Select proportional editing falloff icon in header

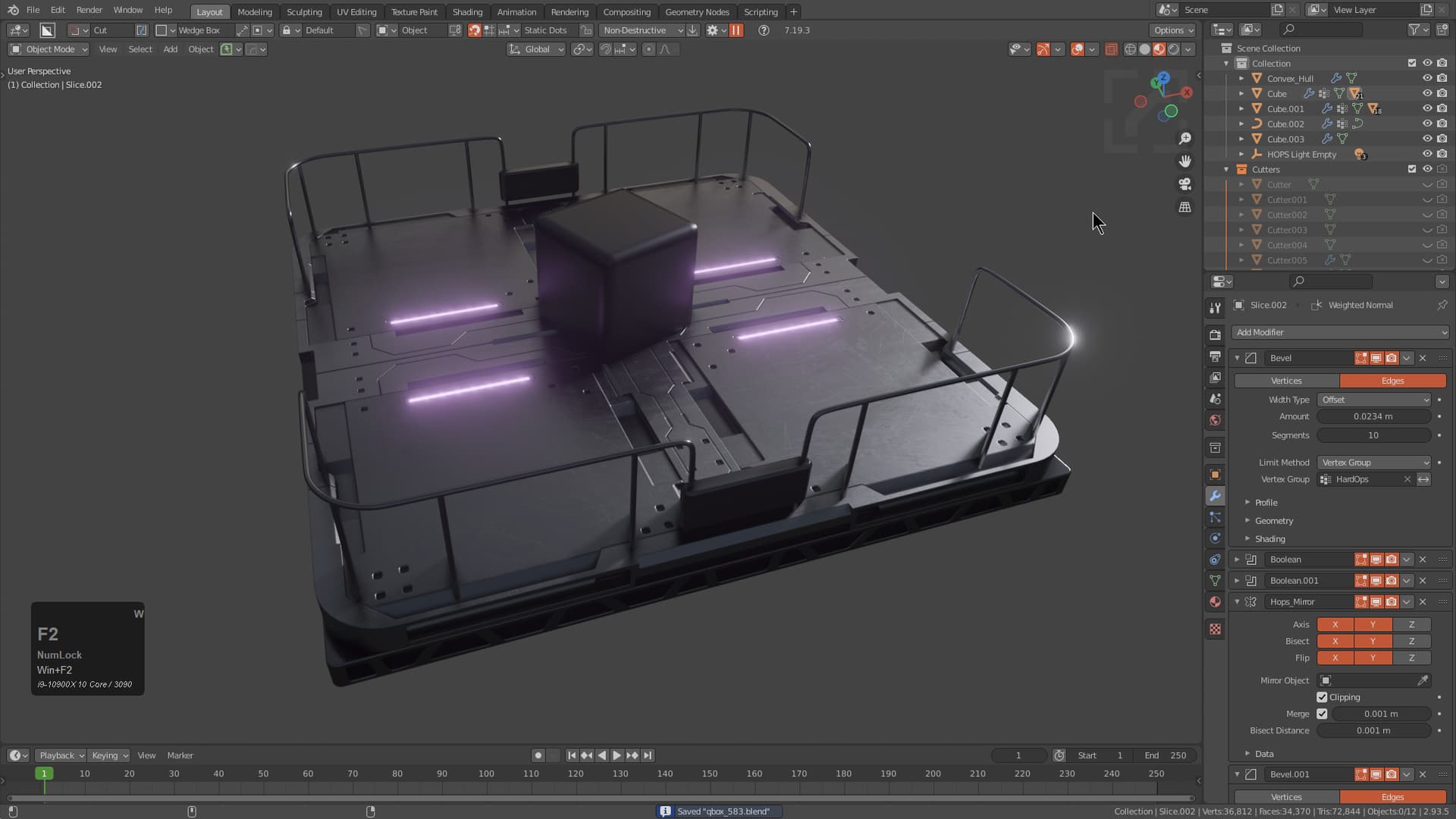click(x=664, y=49)
